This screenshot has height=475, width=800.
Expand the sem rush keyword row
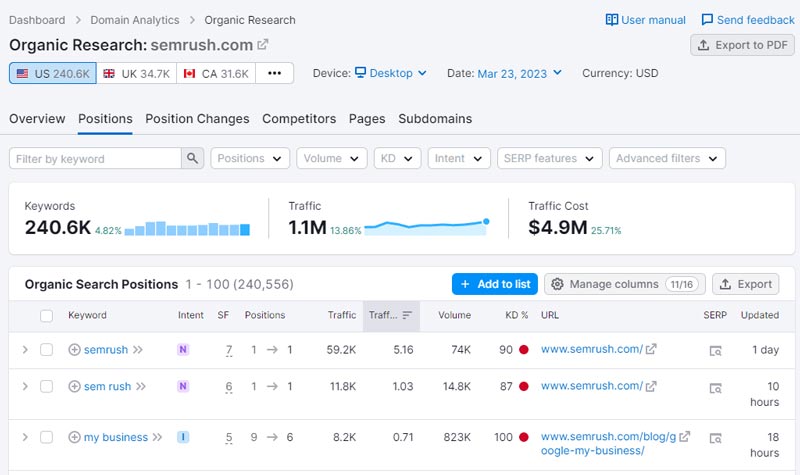coord(25,386)
